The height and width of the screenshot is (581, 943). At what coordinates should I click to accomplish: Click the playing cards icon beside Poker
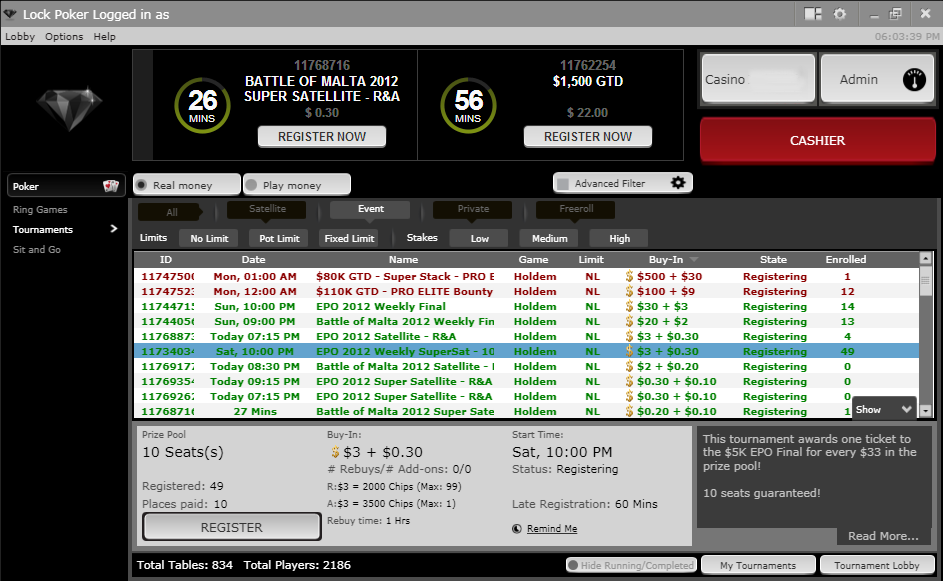[x=111, y=186]
